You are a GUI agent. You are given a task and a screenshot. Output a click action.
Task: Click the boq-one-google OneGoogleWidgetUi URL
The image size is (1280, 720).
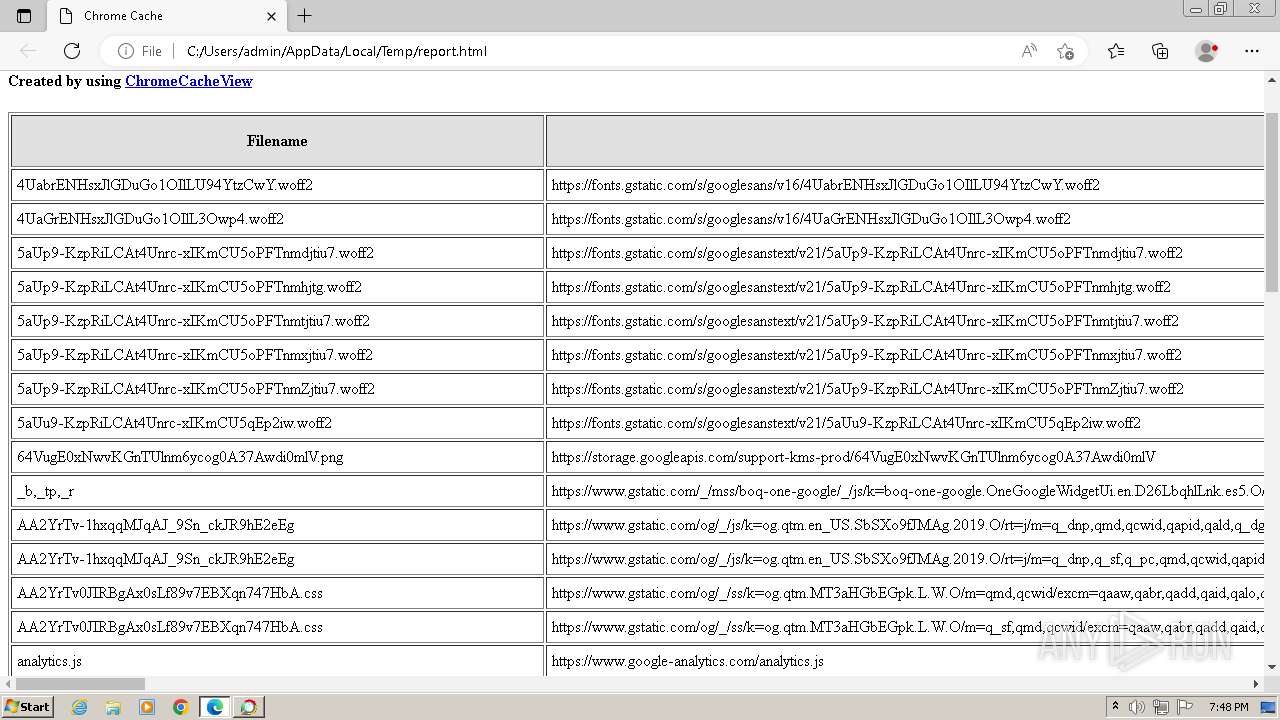908,491
